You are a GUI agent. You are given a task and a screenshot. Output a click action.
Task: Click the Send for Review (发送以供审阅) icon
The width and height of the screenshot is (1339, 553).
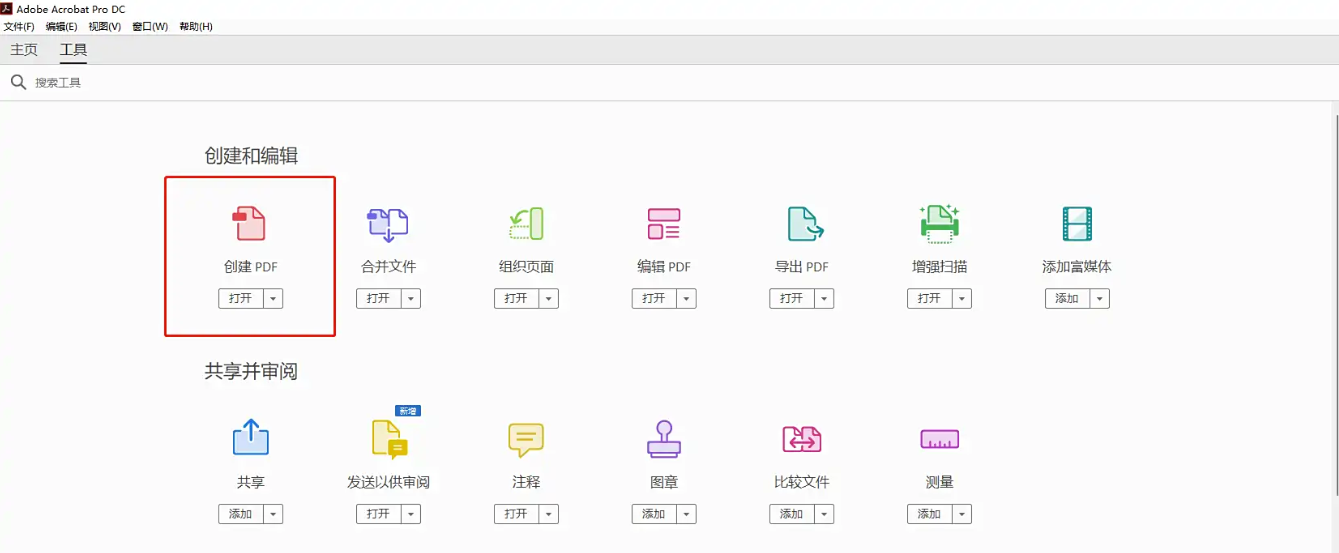pos(390,439)
